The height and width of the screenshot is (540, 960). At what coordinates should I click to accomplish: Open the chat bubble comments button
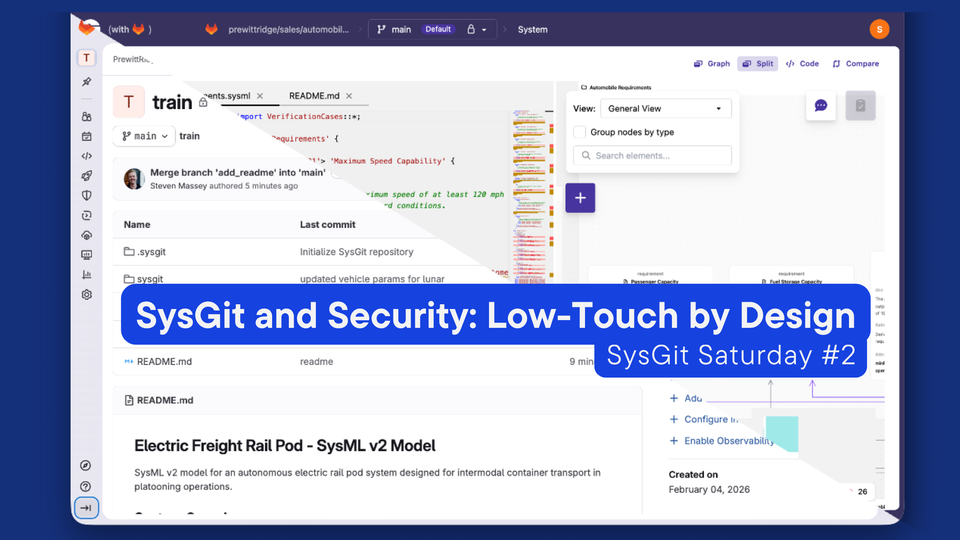pyautogui.click(x=820, y=105)
